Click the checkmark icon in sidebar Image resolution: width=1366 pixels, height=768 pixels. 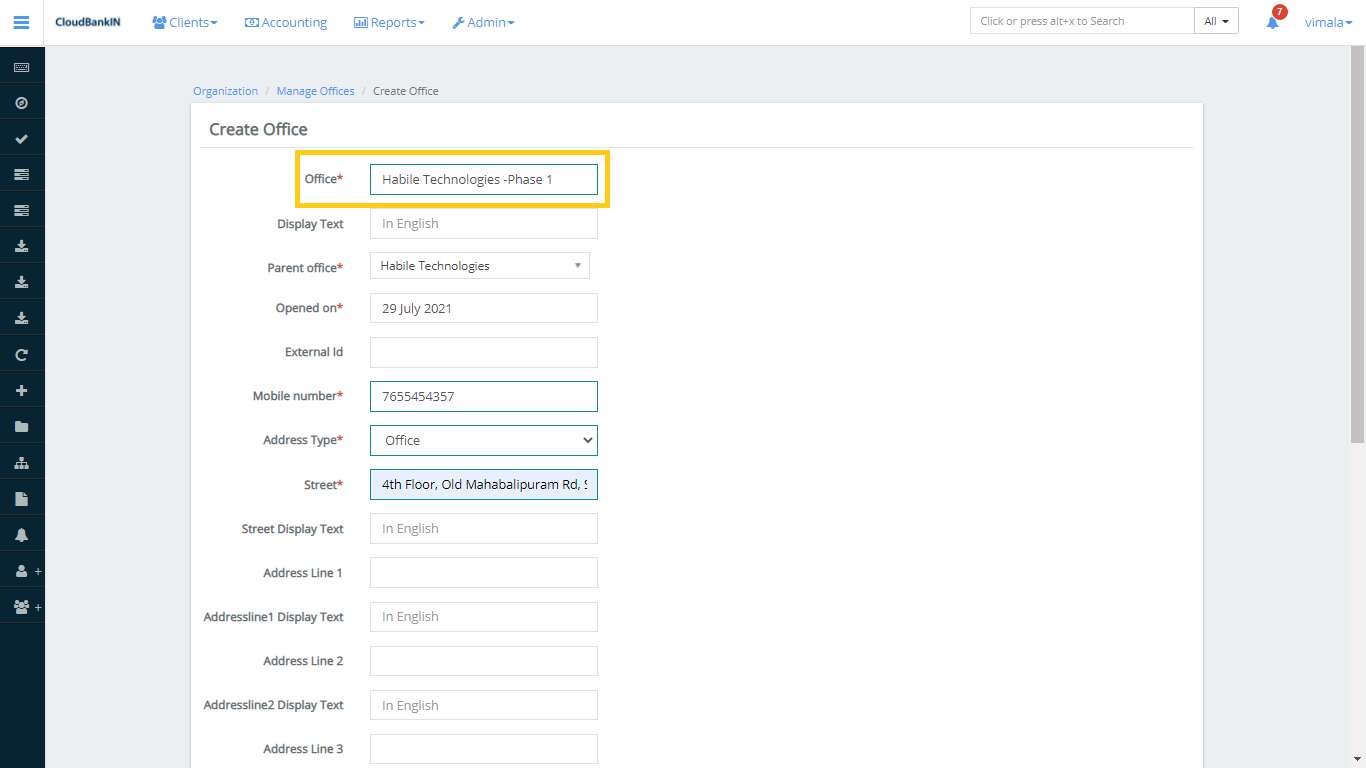22,139
